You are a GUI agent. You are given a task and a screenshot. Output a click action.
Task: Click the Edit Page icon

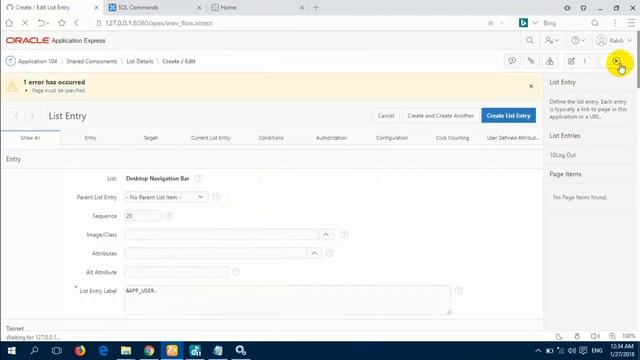click(x=571, y=61)
